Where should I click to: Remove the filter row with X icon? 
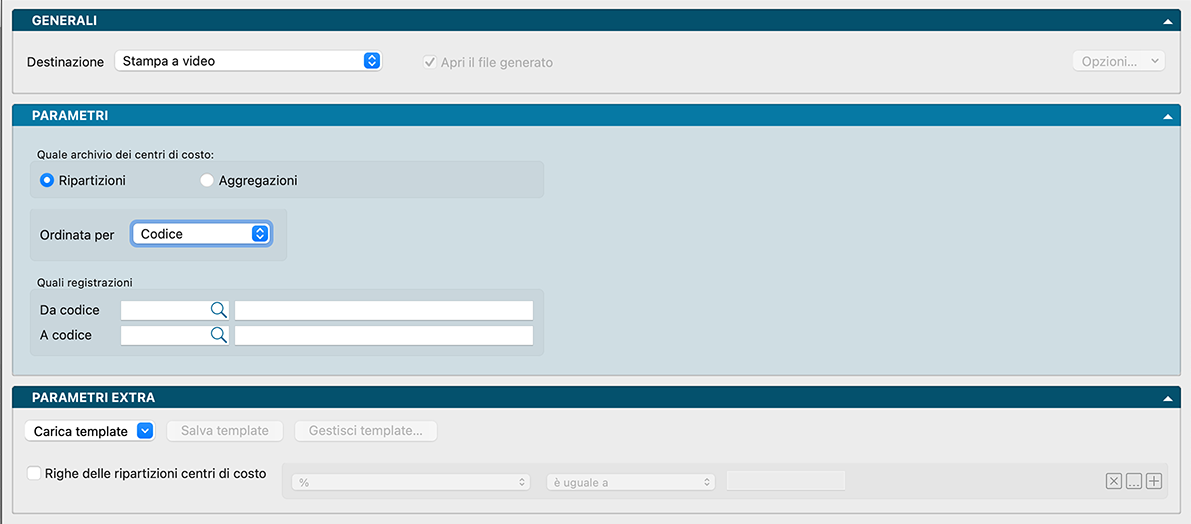coord(1113,482)
